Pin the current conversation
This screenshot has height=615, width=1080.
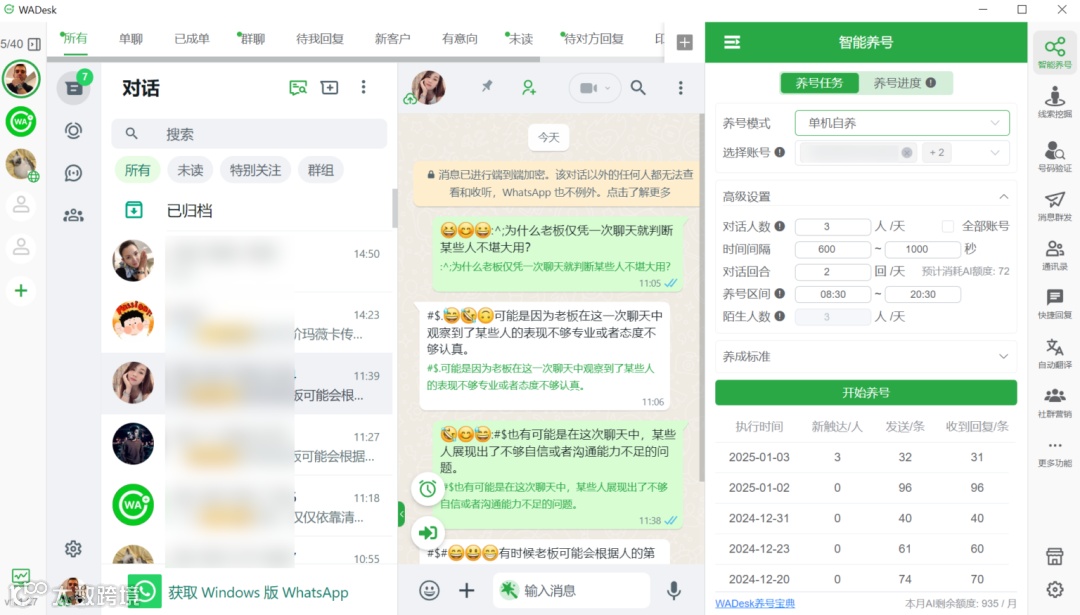tap(487, 87)
